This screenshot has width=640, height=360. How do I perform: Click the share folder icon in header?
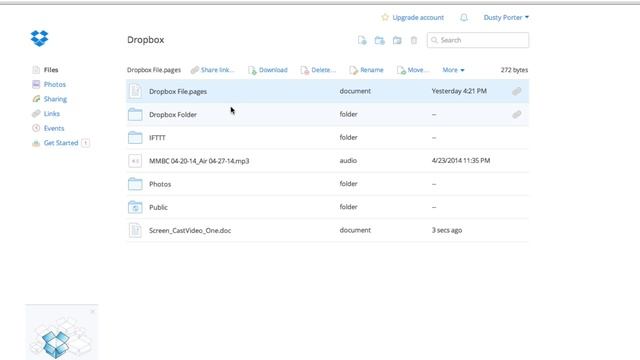point(397,40)
